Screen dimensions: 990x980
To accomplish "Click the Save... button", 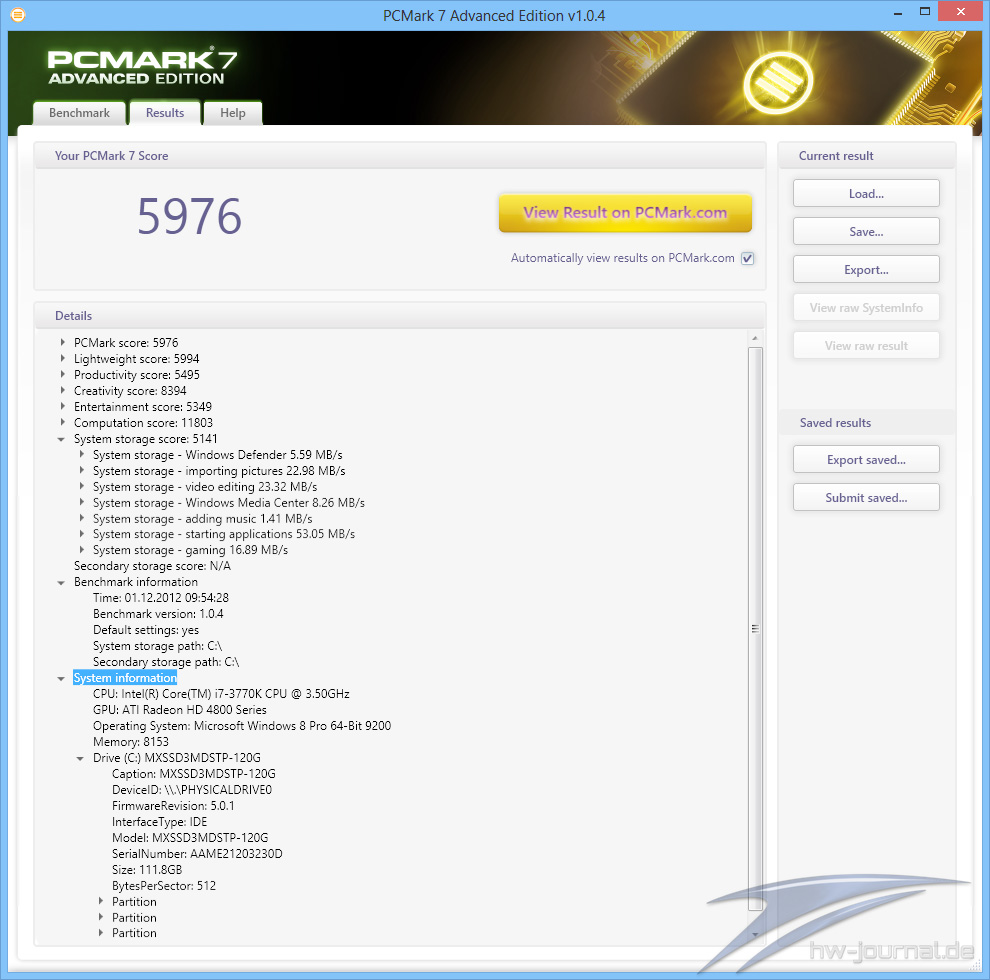I will click(x=866, y=231).
